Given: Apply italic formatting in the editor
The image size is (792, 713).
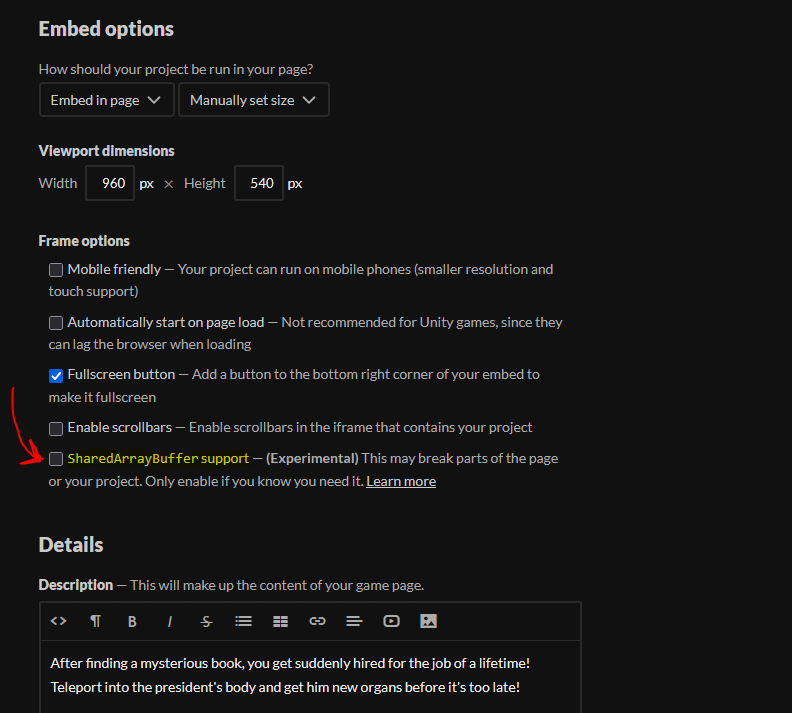Looking at the screenshot, I should pyautogui.click(x=170, y=621).
